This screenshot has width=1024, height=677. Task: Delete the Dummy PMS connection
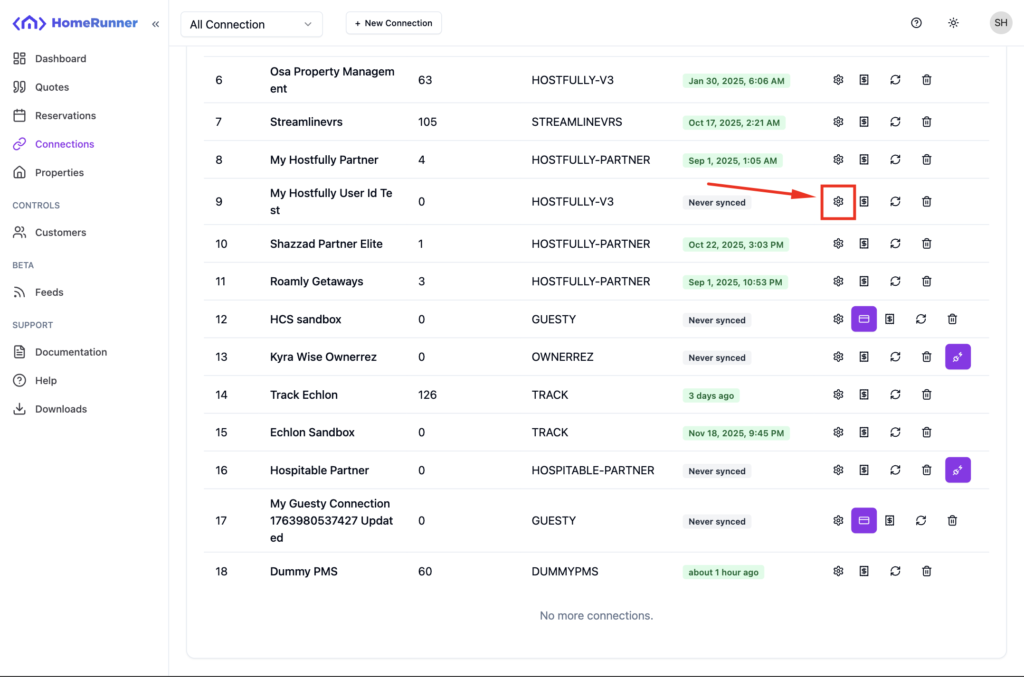[x=926, y=571]
